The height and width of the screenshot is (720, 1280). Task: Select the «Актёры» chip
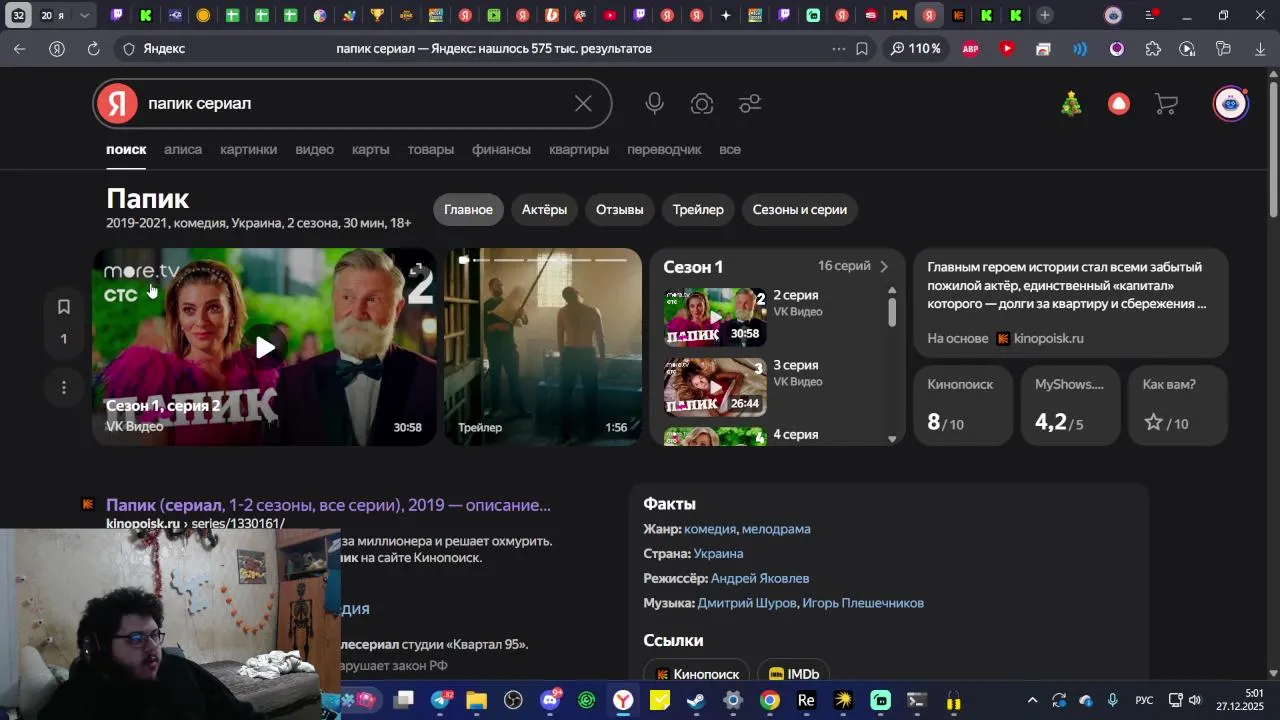(x=544, y=209)
